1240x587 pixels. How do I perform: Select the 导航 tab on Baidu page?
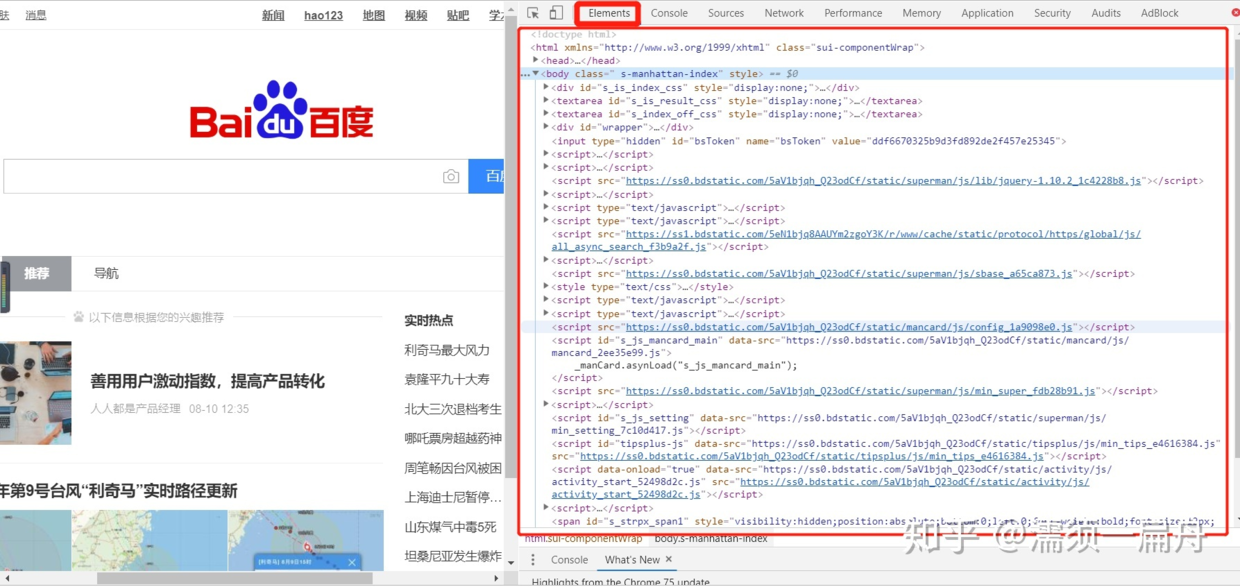(106, 273)
